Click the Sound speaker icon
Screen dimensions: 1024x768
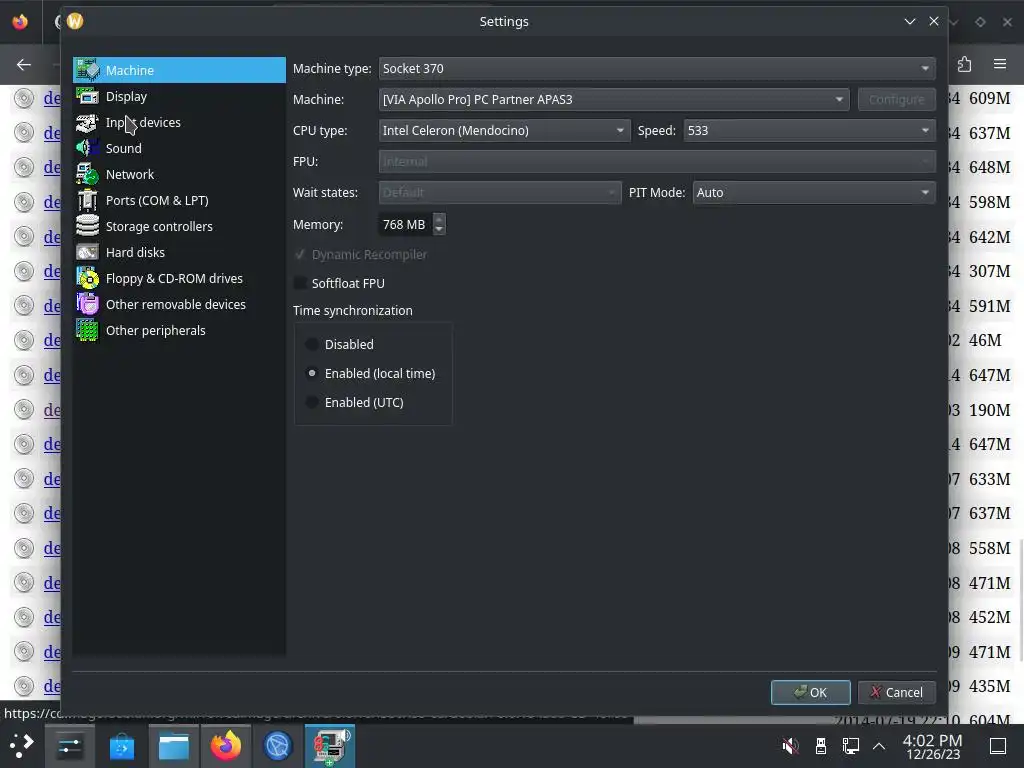click(88, 148)
